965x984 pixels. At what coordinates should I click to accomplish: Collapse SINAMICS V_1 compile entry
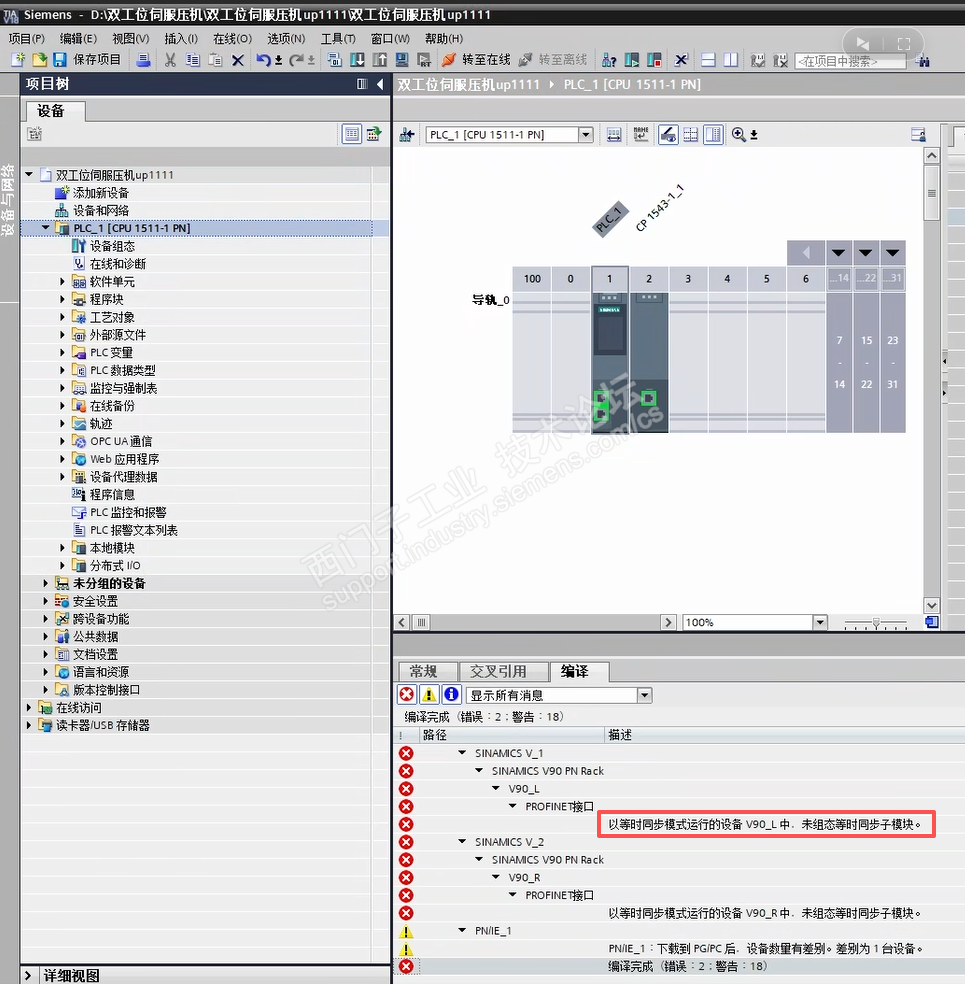pyautogui.click(x=462, y=752)
